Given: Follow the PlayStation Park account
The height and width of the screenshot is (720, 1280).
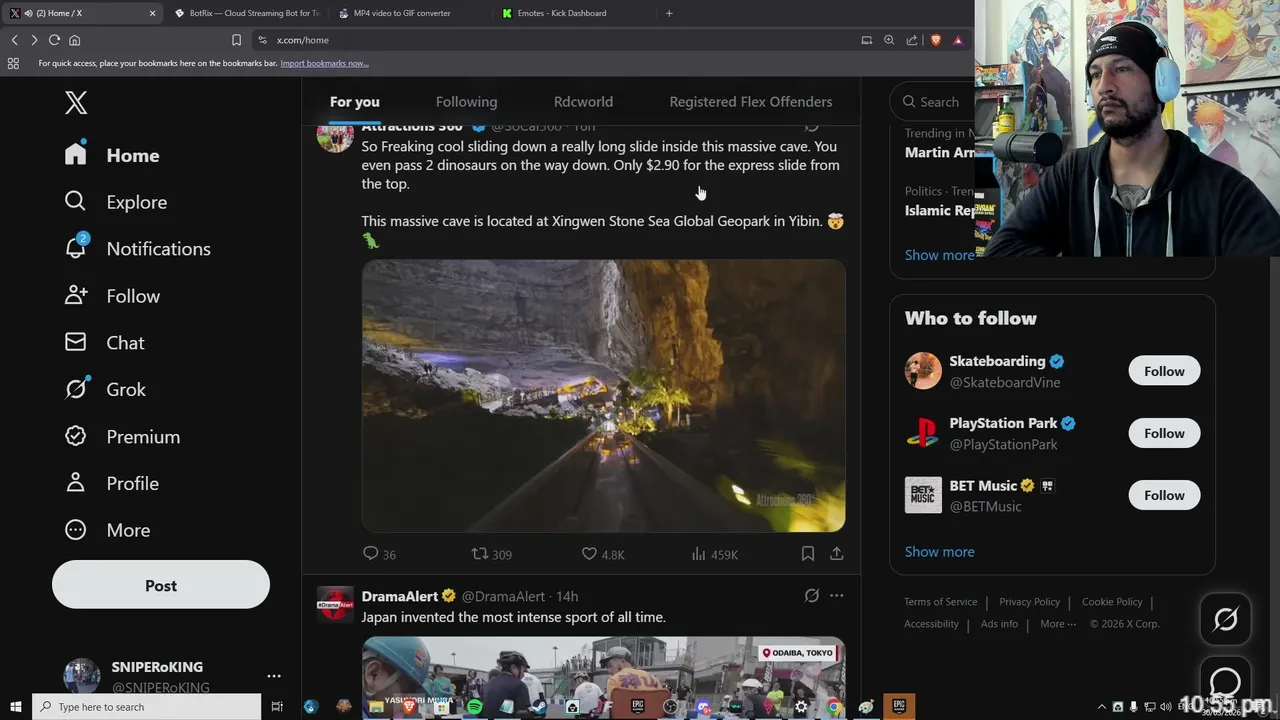Looking at the screenshot, I should point(1164,433).
